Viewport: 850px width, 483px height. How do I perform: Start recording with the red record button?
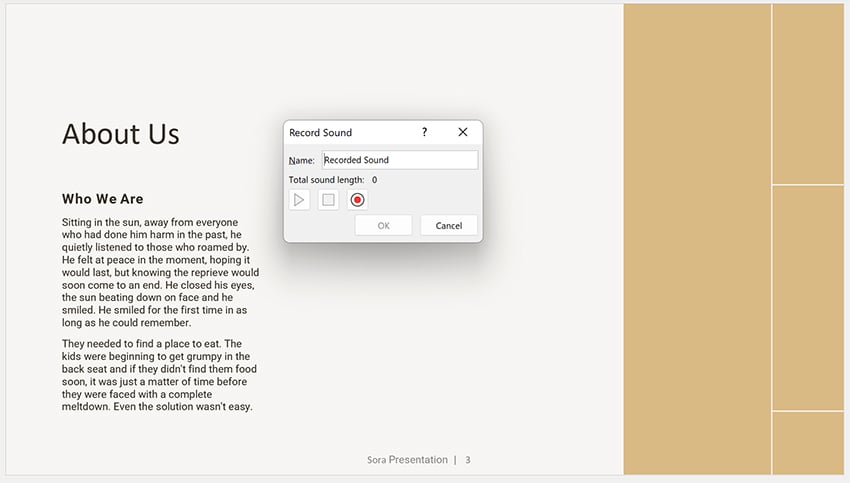357,200
